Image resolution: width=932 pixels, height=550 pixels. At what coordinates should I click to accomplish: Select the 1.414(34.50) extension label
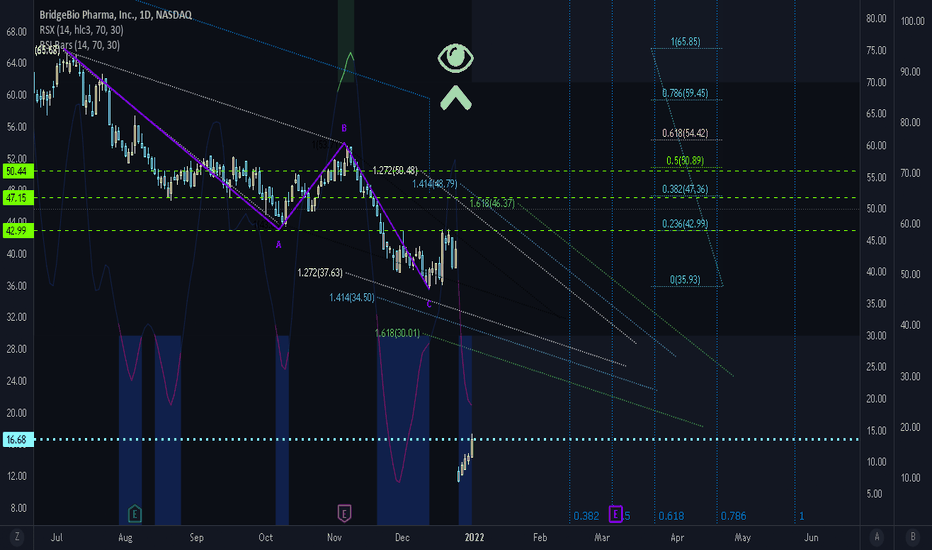click(352, 297)
